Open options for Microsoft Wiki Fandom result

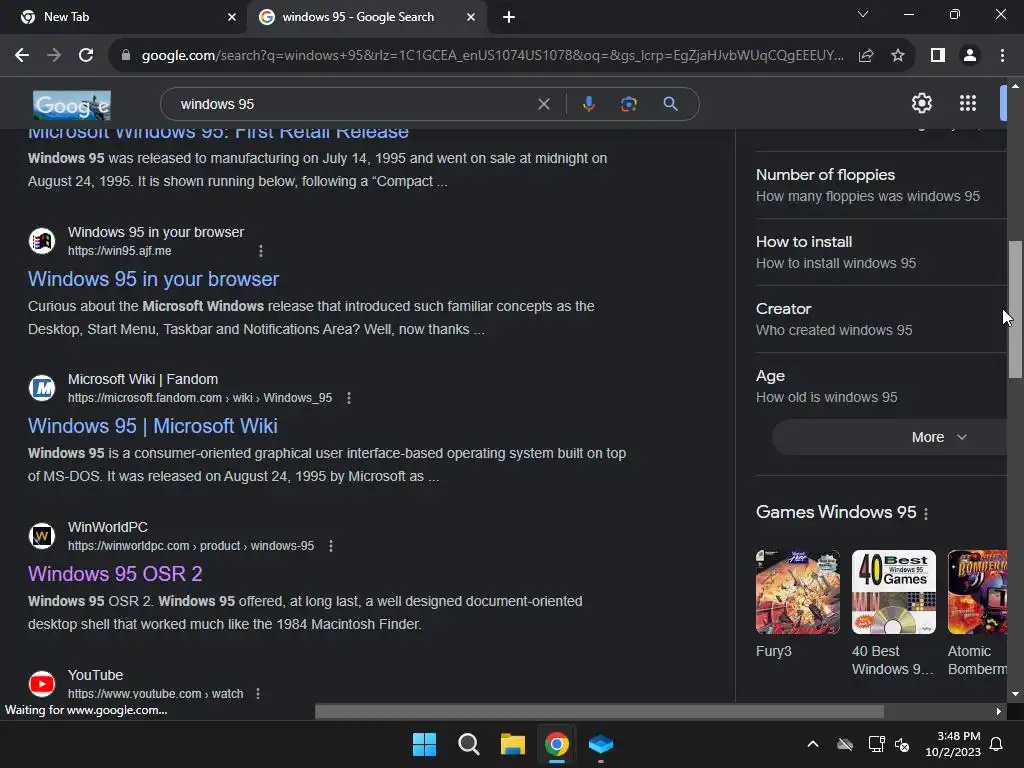point(349,398)
